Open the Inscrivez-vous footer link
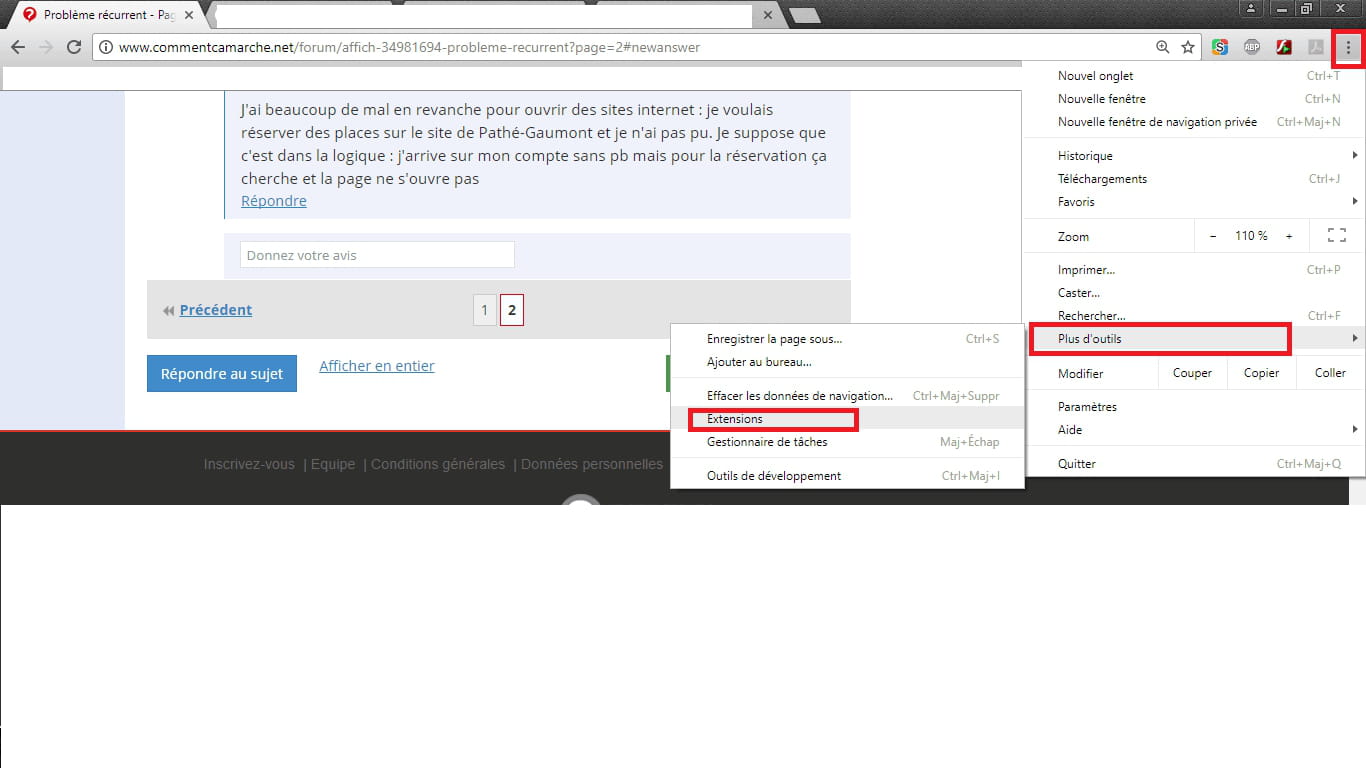This screenshot has height=768, width=1366. [249, 464]
